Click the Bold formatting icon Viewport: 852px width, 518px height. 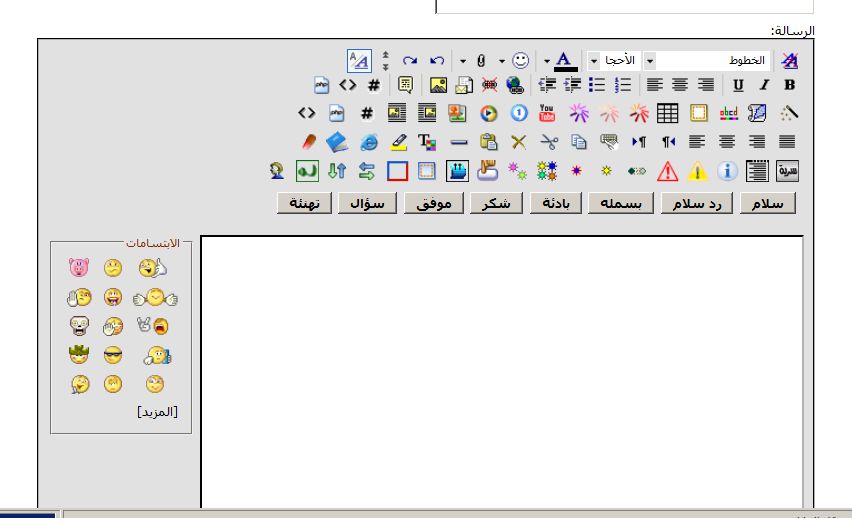[x=789, y=86]
